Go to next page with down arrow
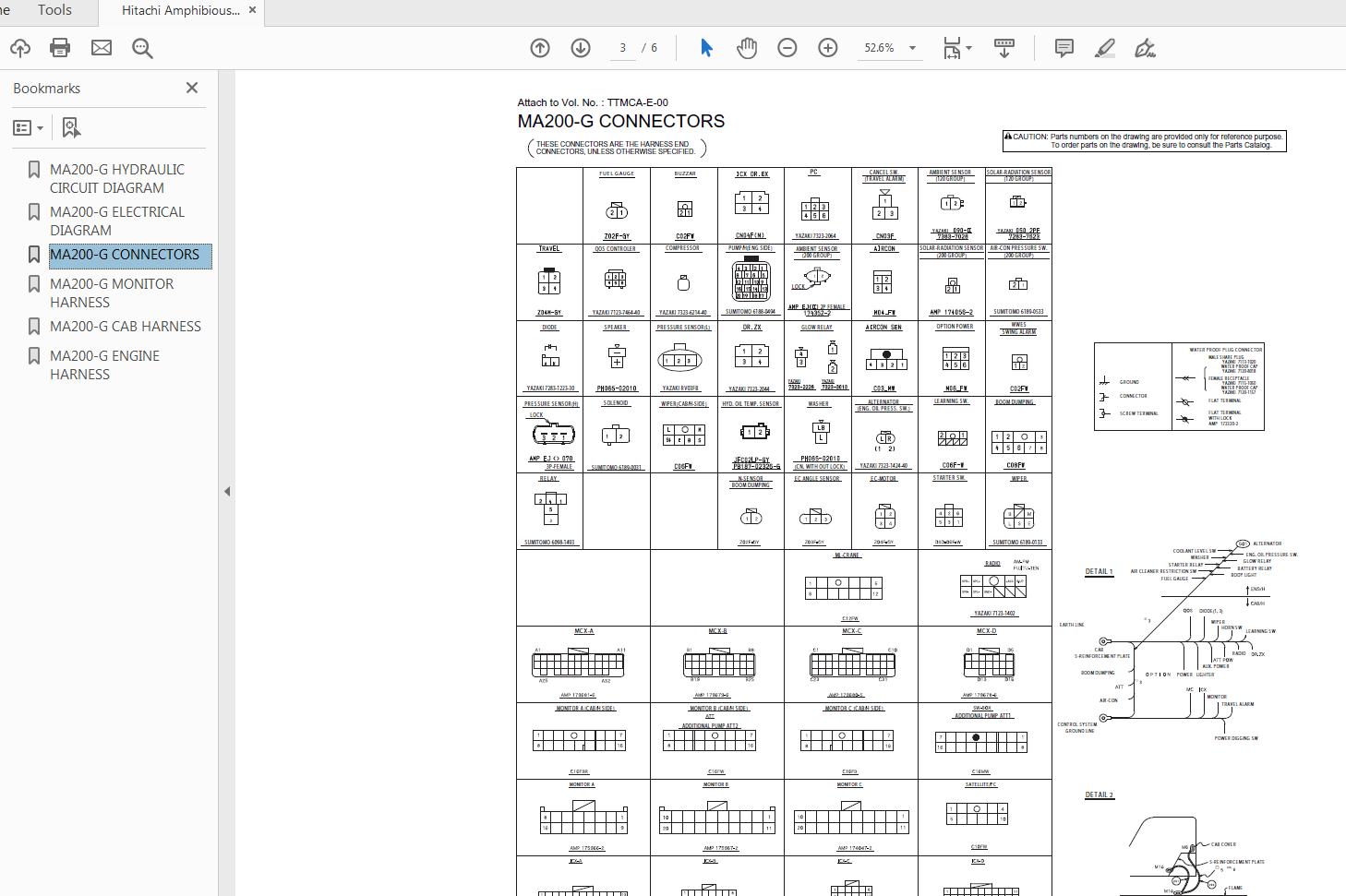Viewport: 1346px width, 896px height. pyautogui.click(x=581, y=47)
